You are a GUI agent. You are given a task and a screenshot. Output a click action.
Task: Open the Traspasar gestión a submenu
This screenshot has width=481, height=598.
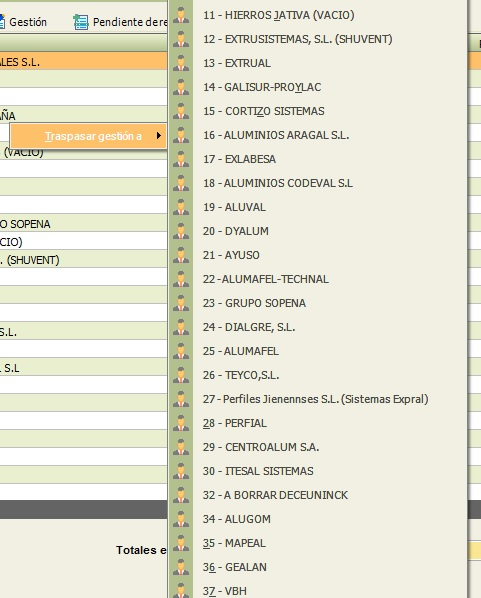click(x=88, y=136)
